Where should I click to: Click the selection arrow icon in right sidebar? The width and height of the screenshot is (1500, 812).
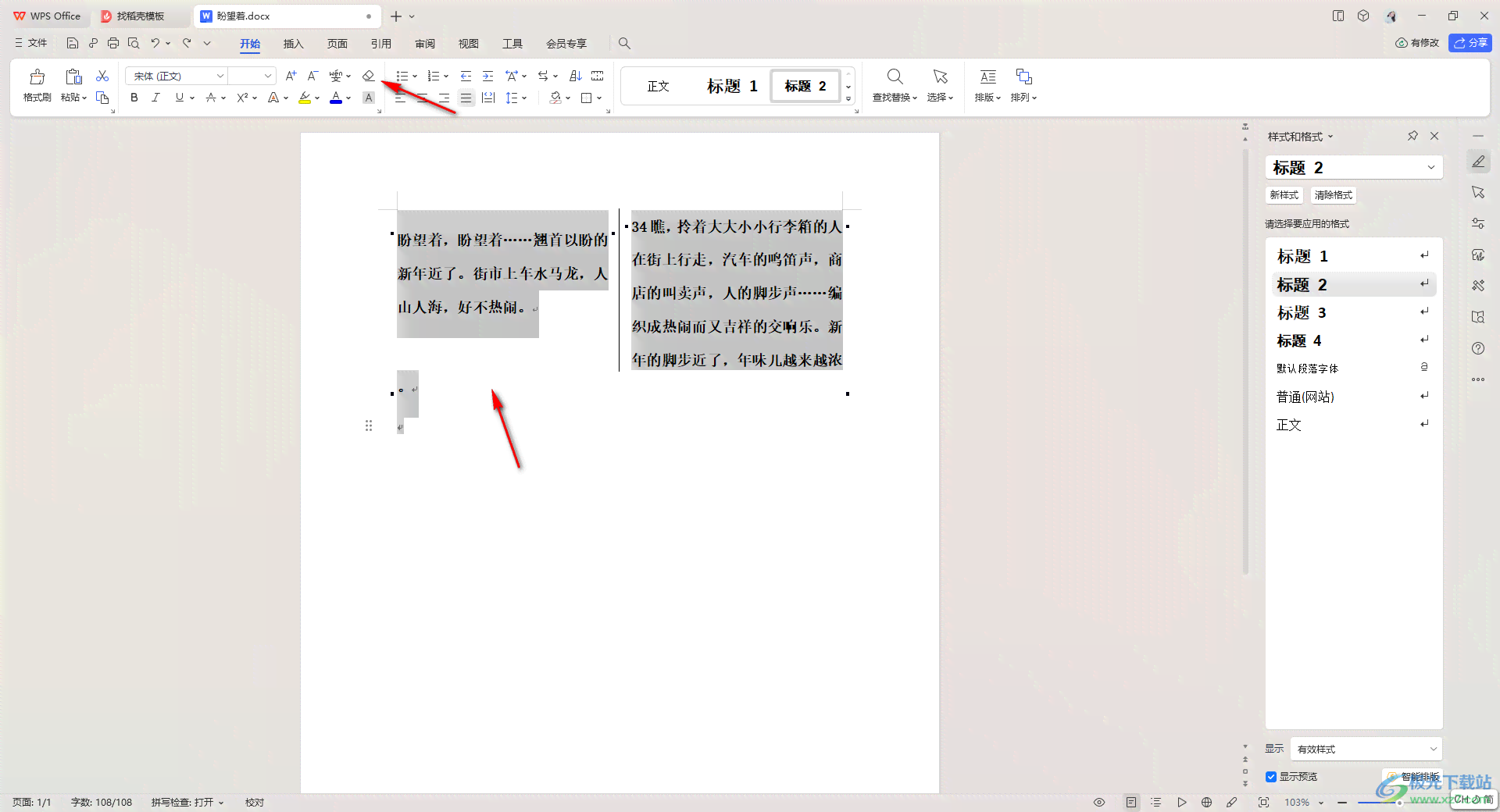1478,192
